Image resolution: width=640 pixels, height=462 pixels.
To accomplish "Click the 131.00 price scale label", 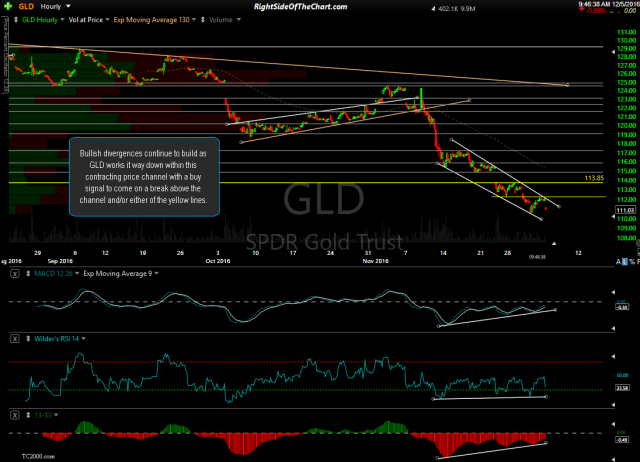I will click(627, 32).
